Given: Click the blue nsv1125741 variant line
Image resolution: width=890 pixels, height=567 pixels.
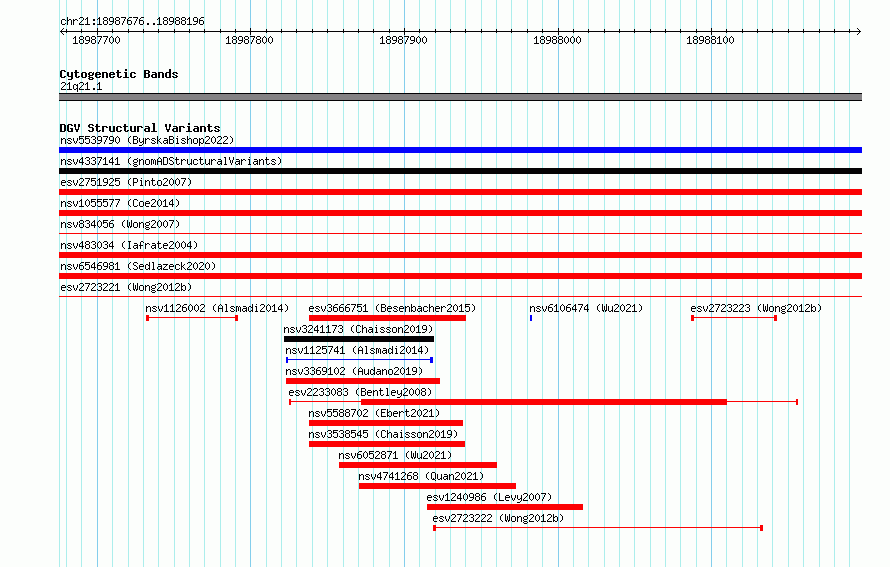Looking at the screenshot, I should pos(359,360).
